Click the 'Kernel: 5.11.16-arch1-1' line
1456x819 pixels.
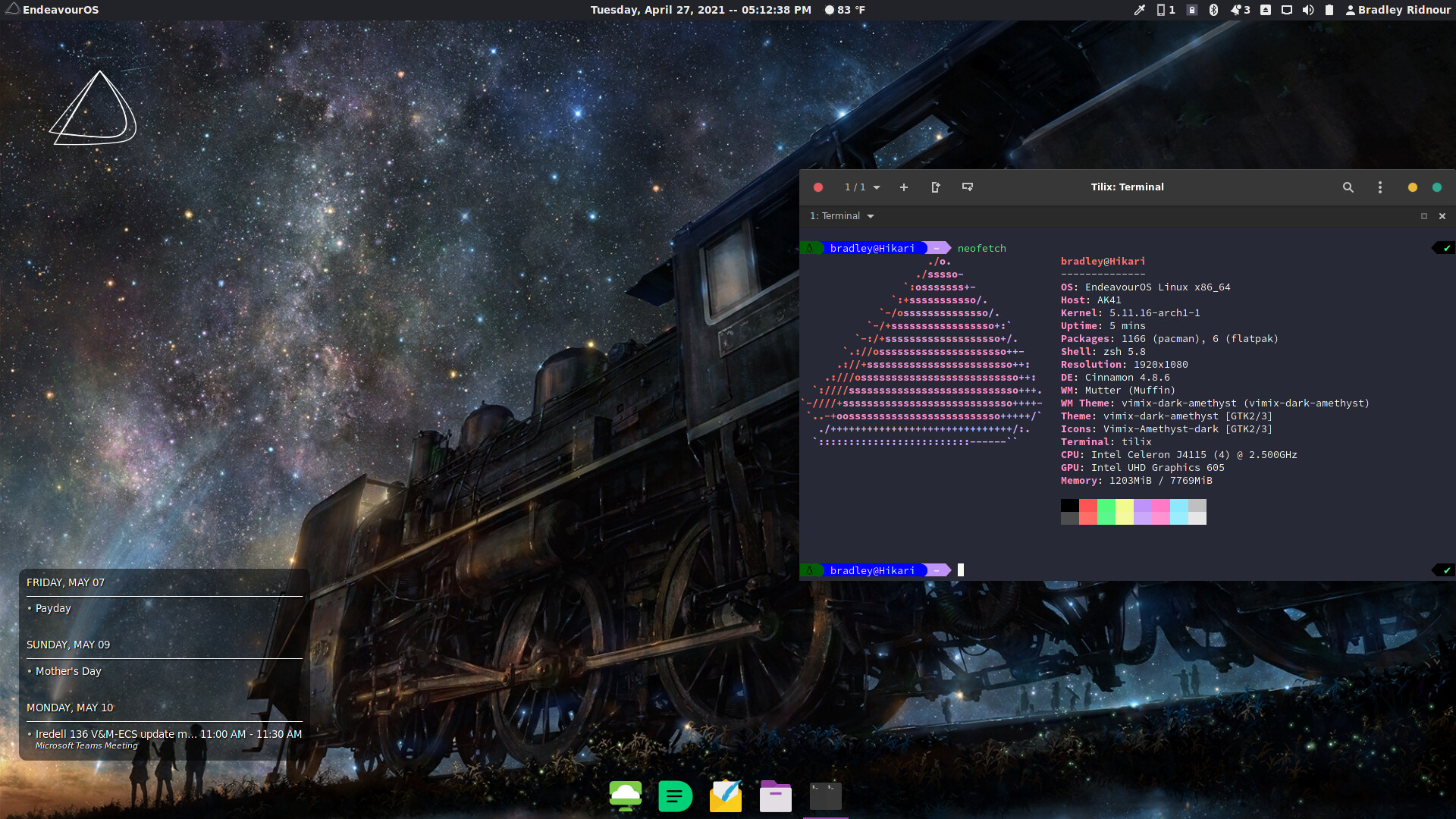(1131, 313)
